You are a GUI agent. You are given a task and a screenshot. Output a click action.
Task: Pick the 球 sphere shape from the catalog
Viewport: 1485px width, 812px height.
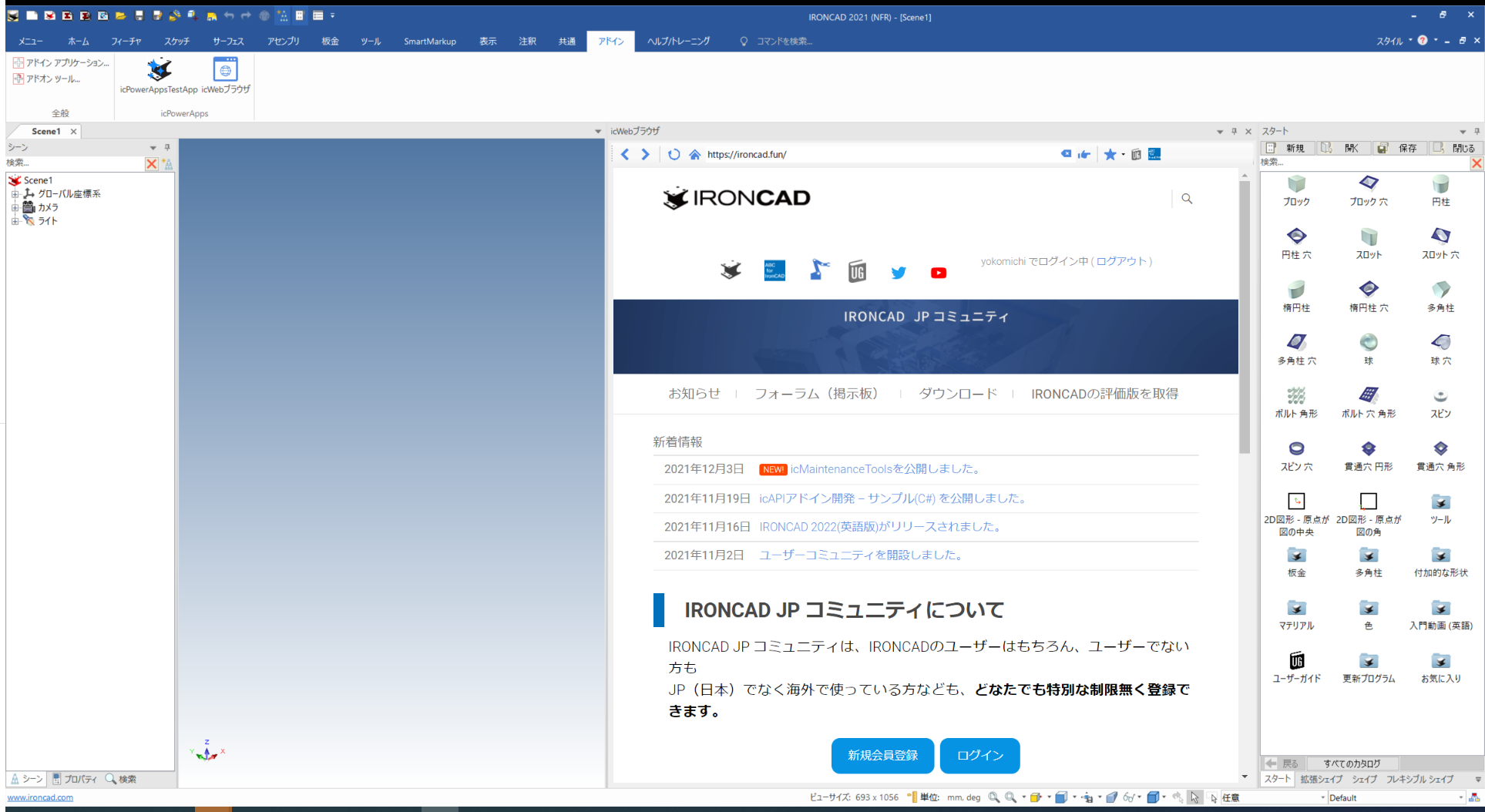[1368, 348]
